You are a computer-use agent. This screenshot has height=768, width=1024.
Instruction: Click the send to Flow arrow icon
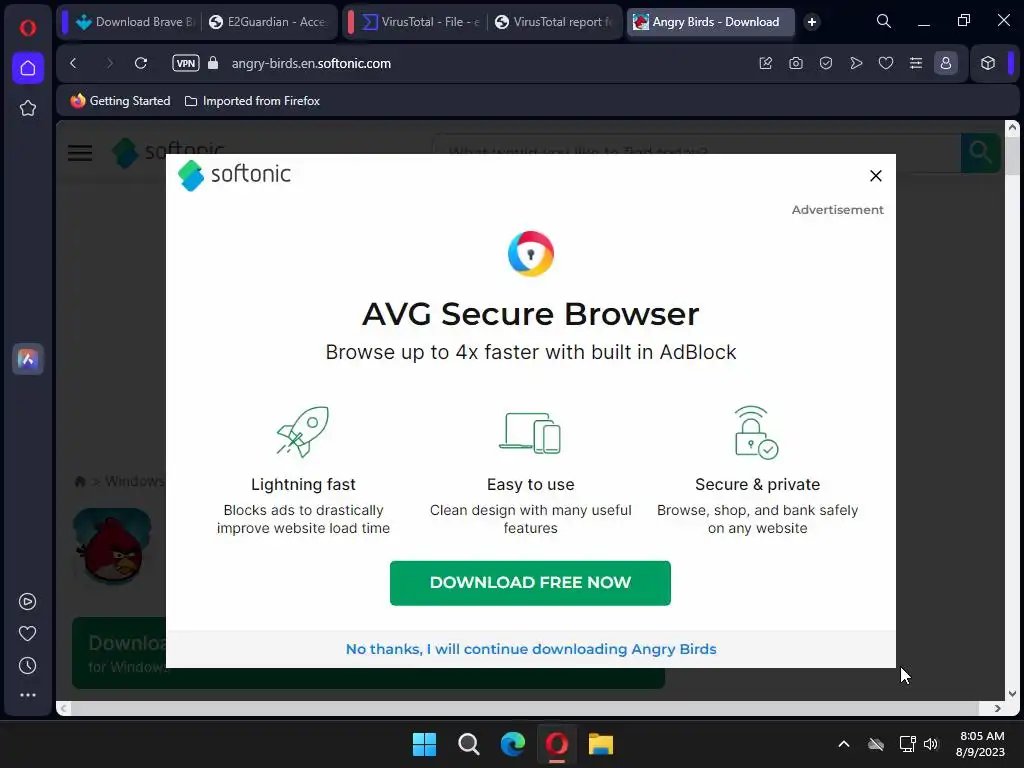(856, 63)
